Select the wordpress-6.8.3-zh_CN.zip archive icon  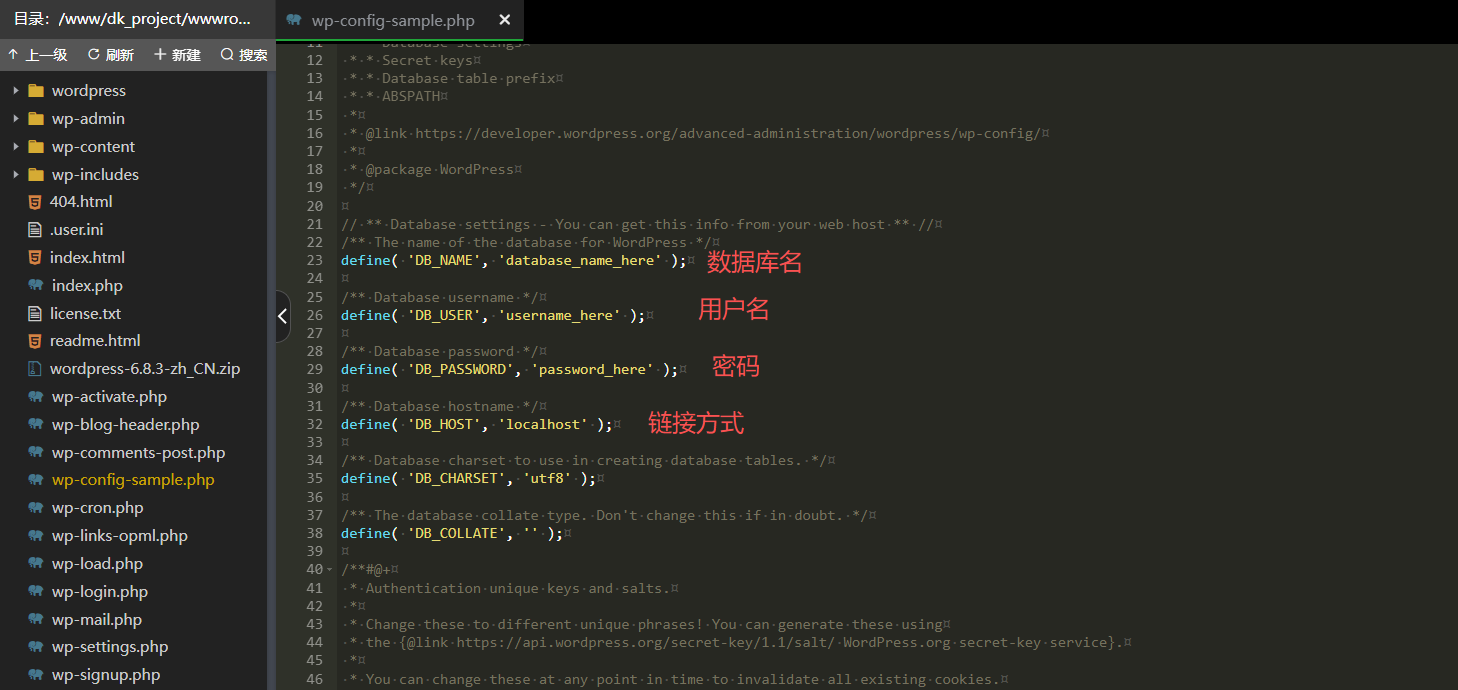35,369
